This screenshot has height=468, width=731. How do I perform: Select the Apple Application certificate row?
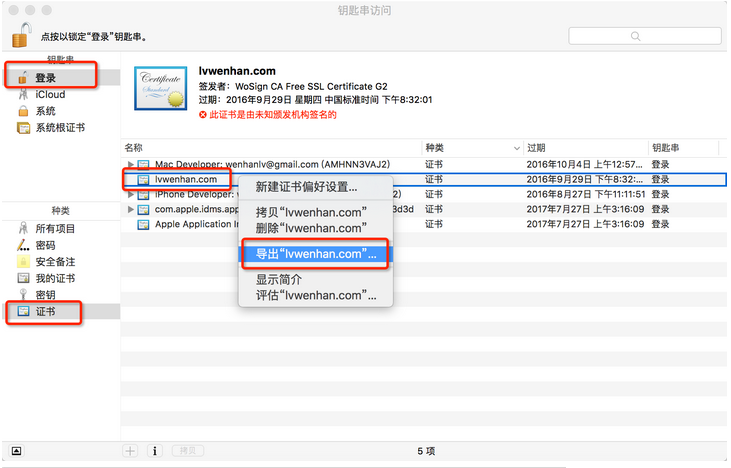click(x=423, y=224)
